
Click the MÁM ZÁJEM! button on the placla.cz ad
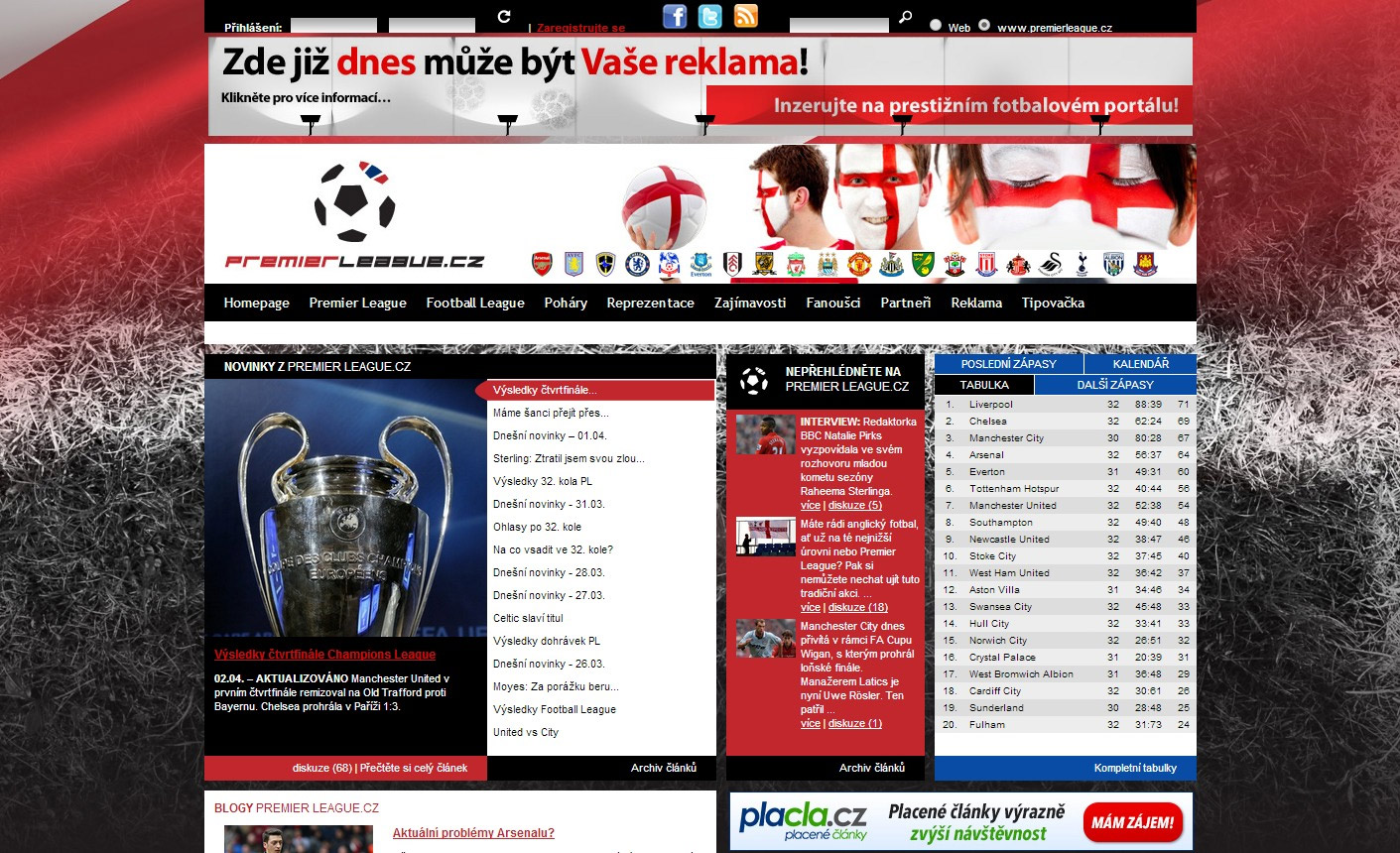(1132, 822)
